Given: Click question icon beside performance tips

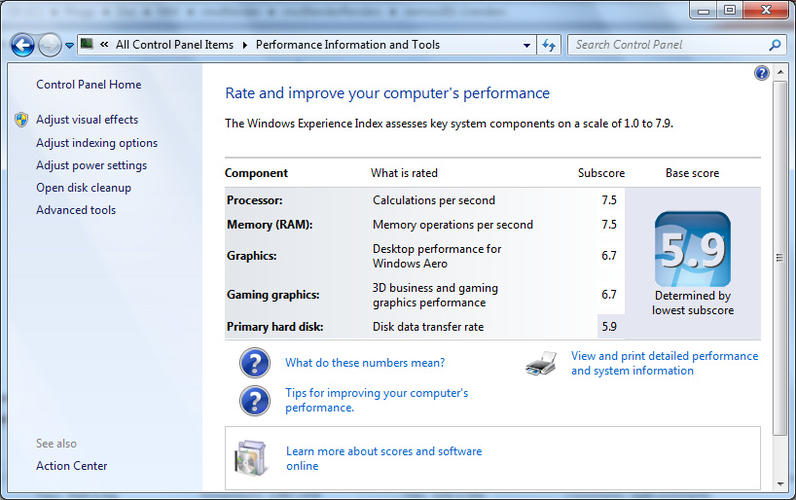Looking at the screenshot, I should tap(255, 401).
